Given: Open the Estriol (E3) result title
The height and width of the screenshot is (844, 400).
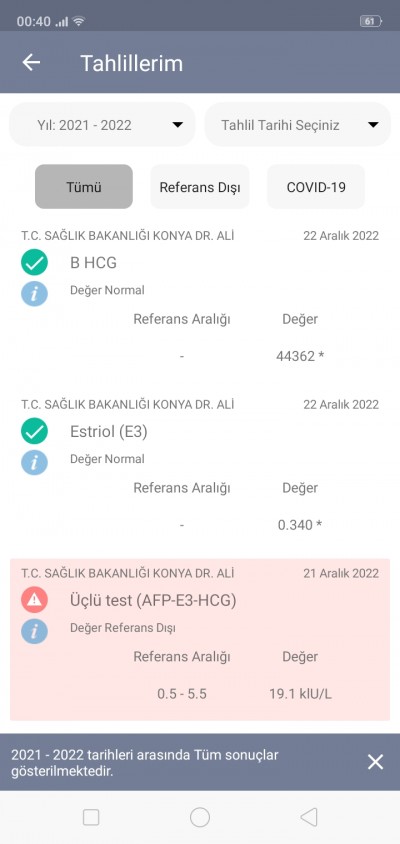Looking at the screenshot, I should 109,432.
